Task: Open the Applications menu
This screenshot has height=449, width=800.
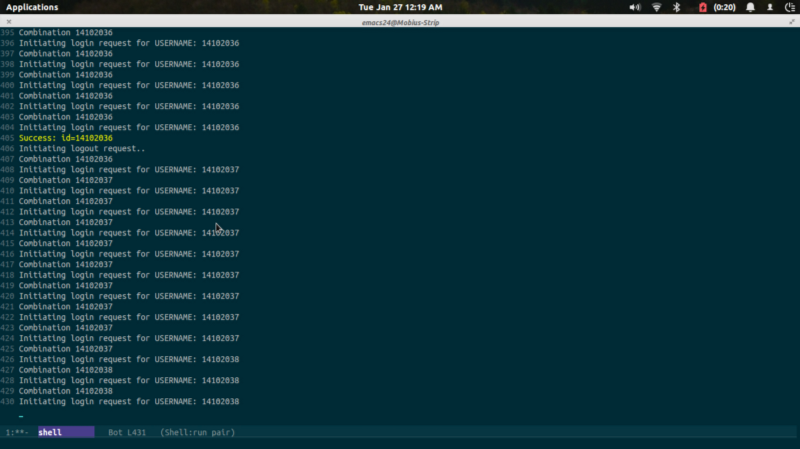Action: pos(32,7)
